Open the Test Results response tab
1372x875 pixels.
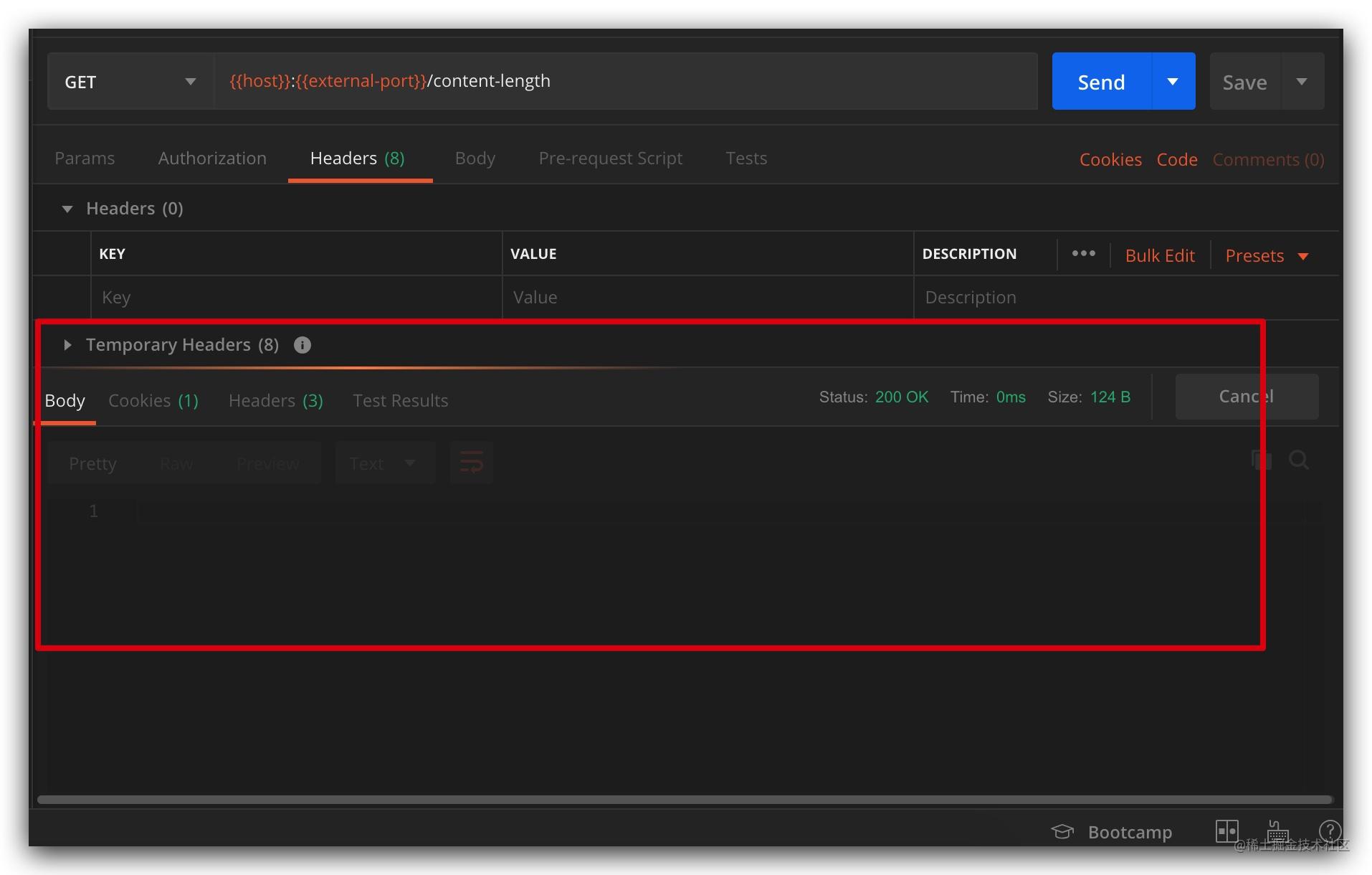coord(400,401)
